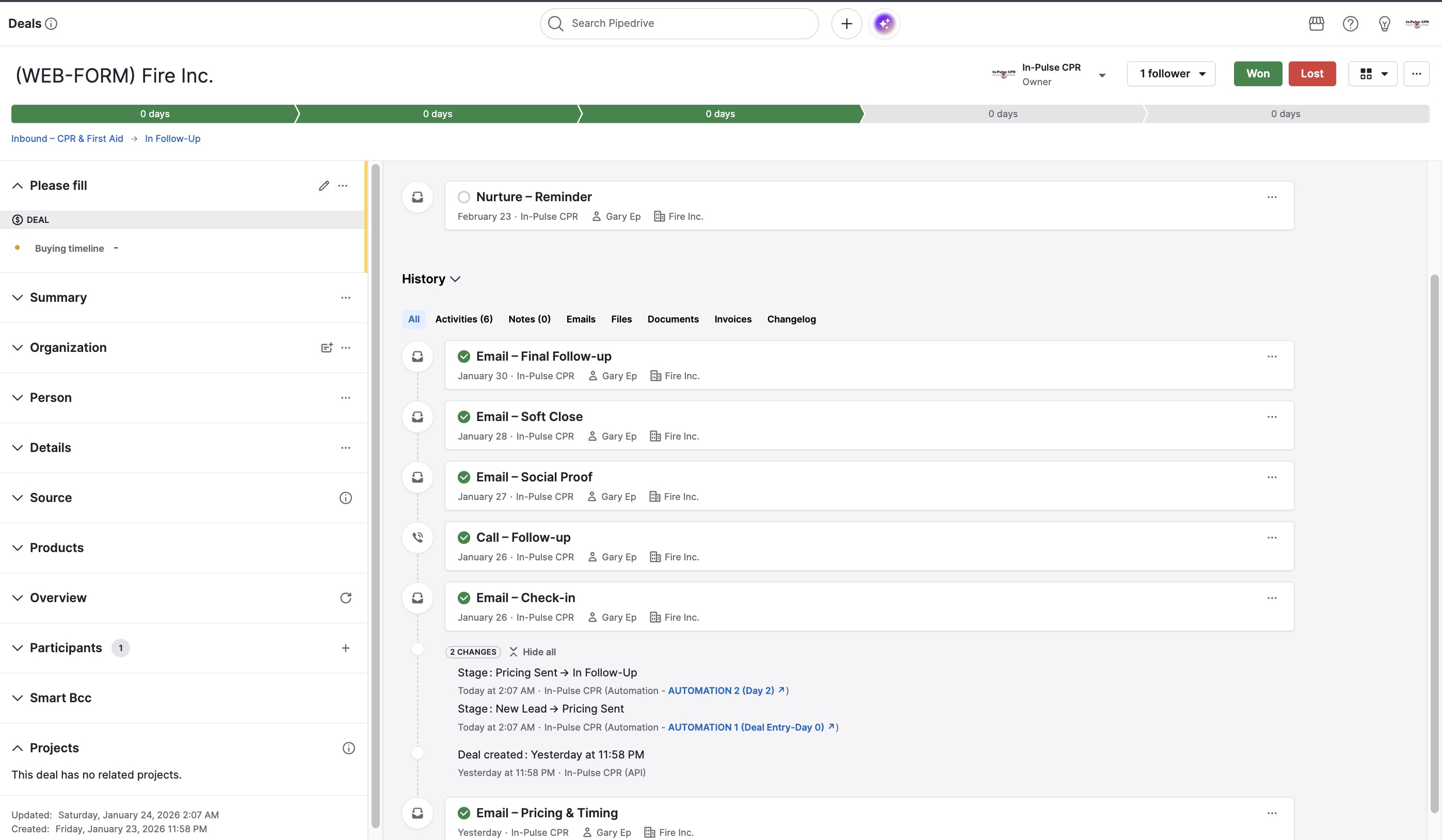Open the layout view dropdown
This screenshot has height=840, width=1442.
coord(1373,74)
